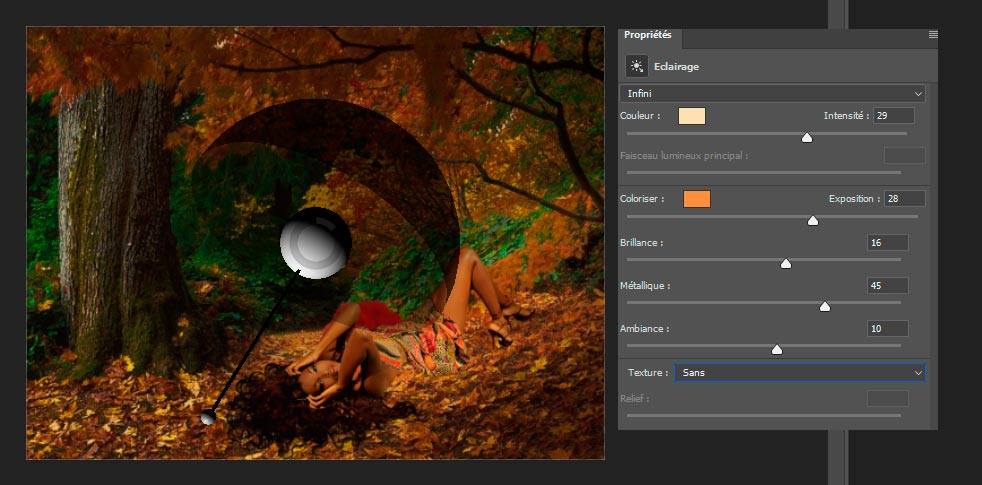Click the Brillance slider handle

tap(785, 264)
